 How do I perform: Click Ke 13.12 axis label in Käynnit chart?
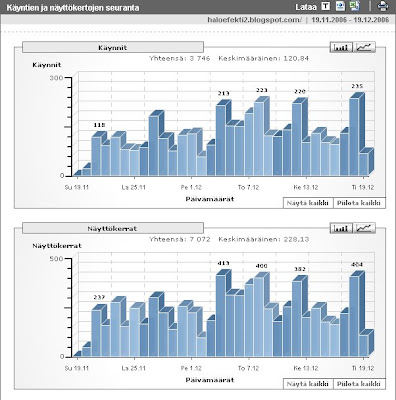[x=306, y=187]
